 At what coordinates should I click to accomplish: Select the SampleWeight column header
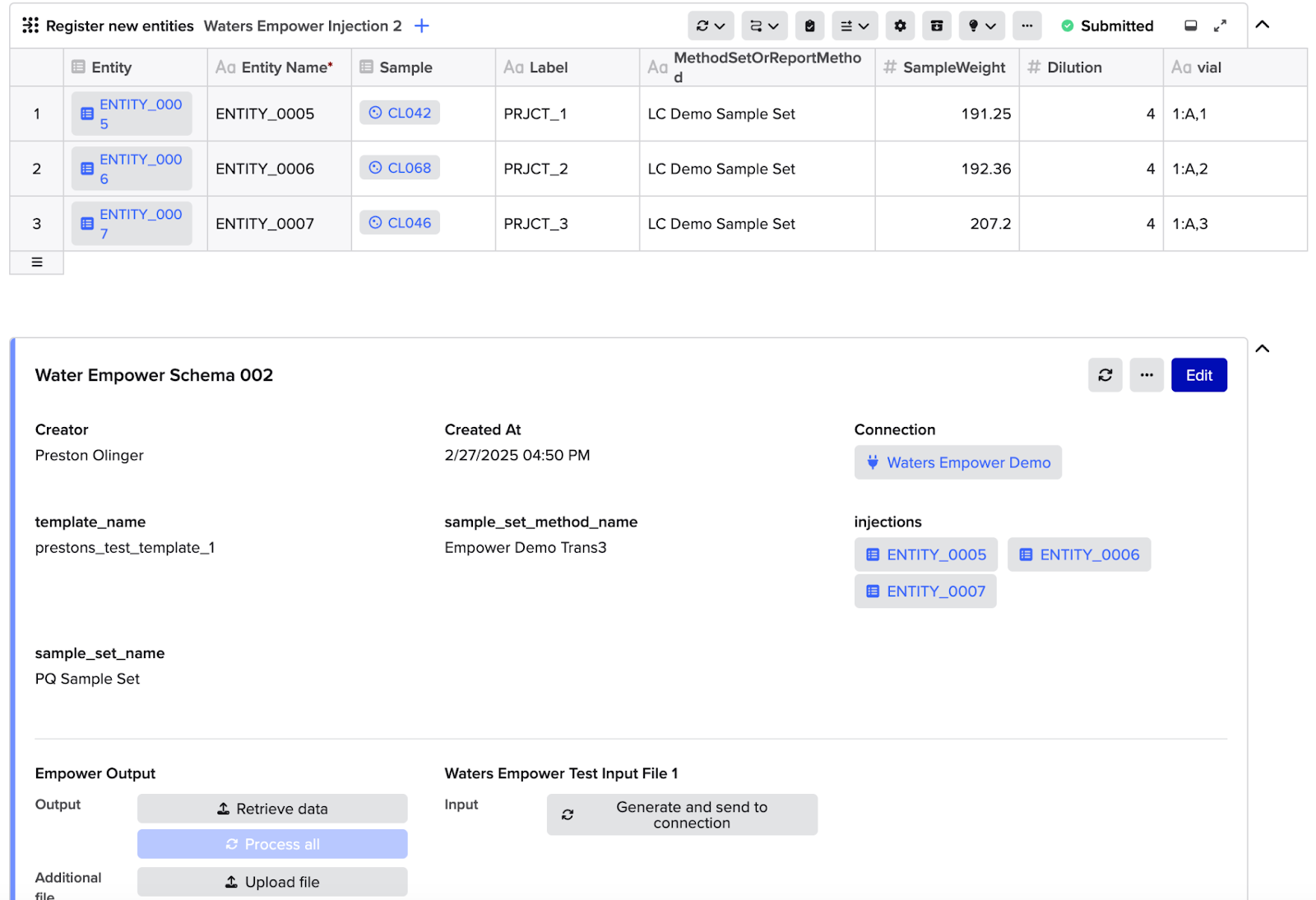[948, 67]
